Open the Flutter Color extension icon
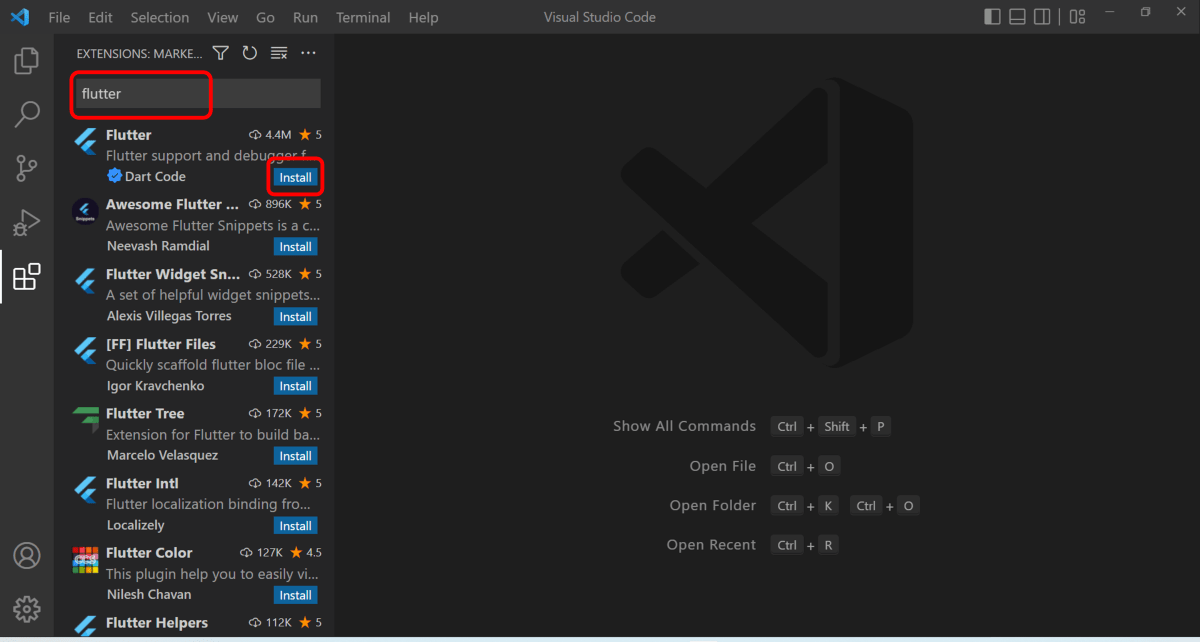Screen dimensions: 1200x642 click(85, 559)
